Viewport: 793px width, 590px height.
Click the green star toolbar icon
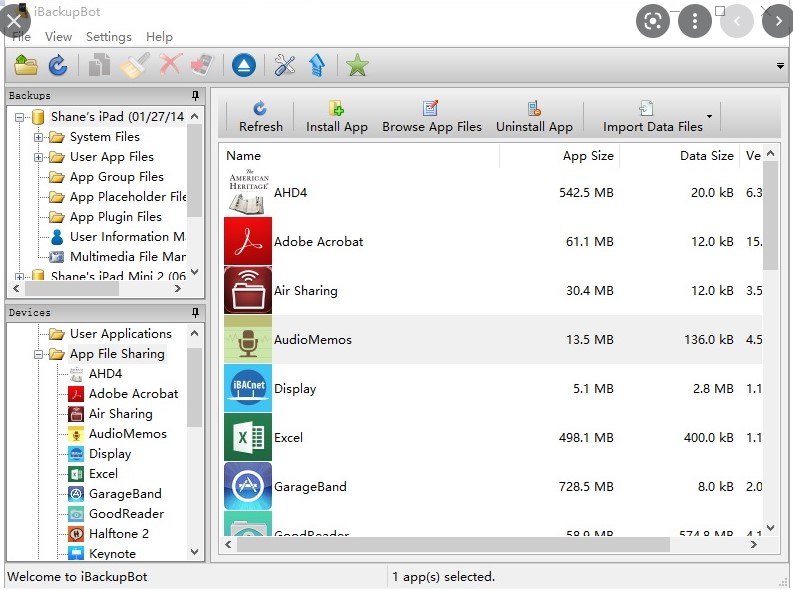pyautogui.click(x=357, y=65)
